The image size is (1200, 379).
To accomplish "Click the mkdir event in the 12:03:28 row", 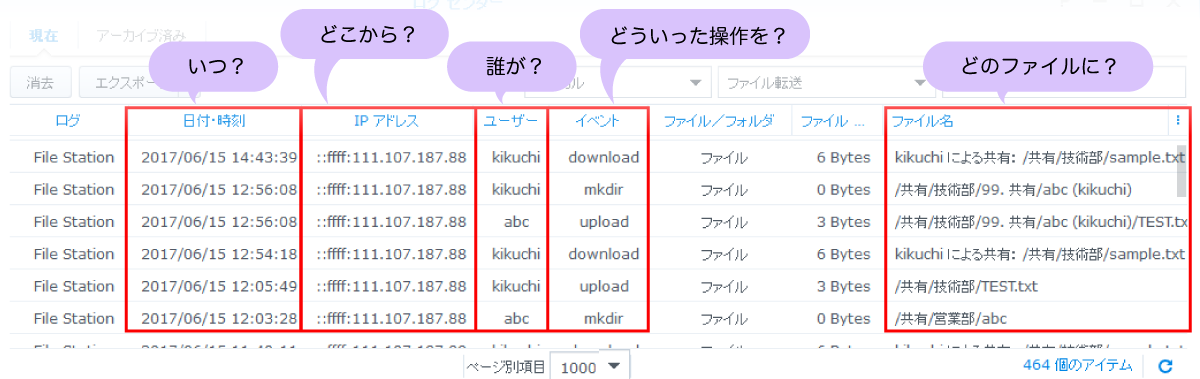I will pos(603,318).
